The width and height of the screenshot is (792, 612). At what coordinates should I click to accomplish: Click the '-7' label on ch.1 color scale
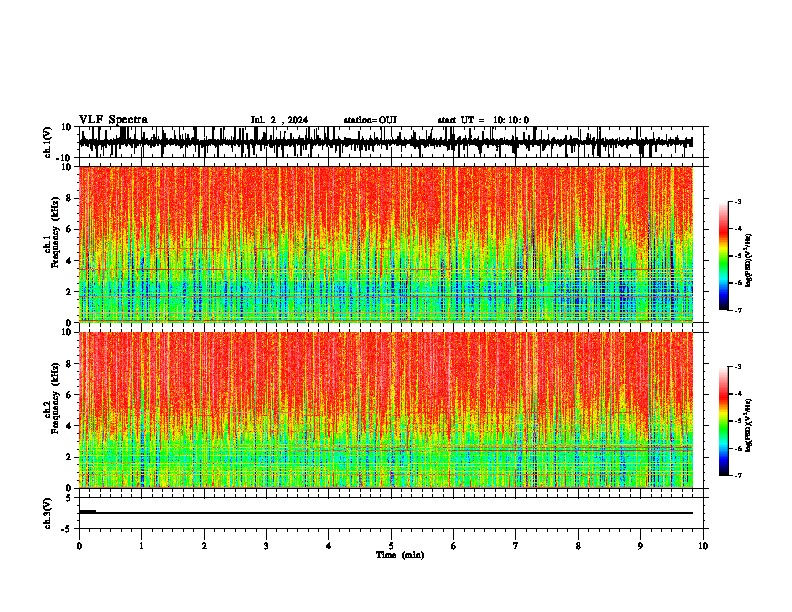pyautogui.click(x=738, y=310)
